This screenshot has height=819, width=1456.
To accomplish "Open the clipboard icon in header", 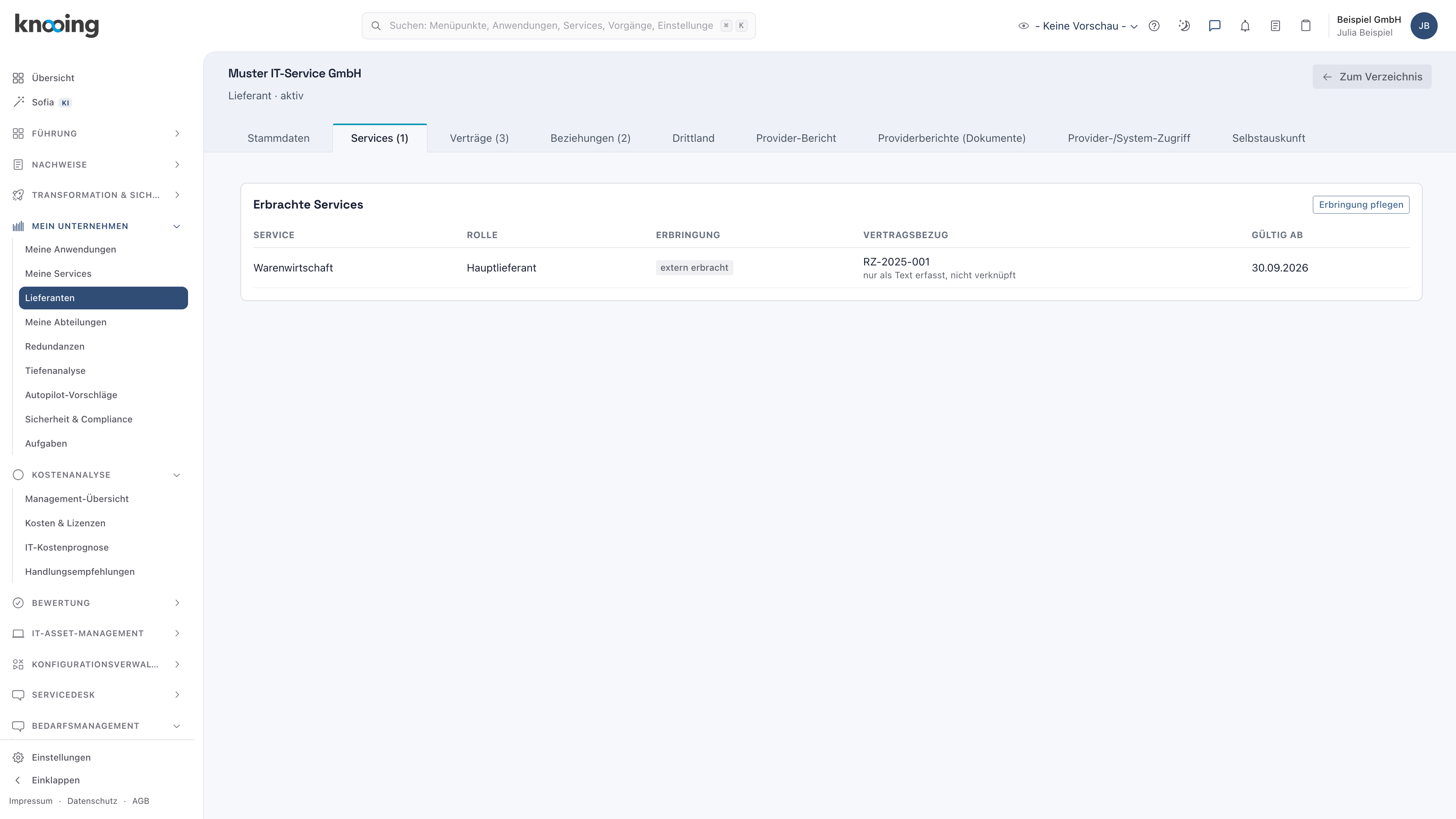I will (x=1305, y=26).
